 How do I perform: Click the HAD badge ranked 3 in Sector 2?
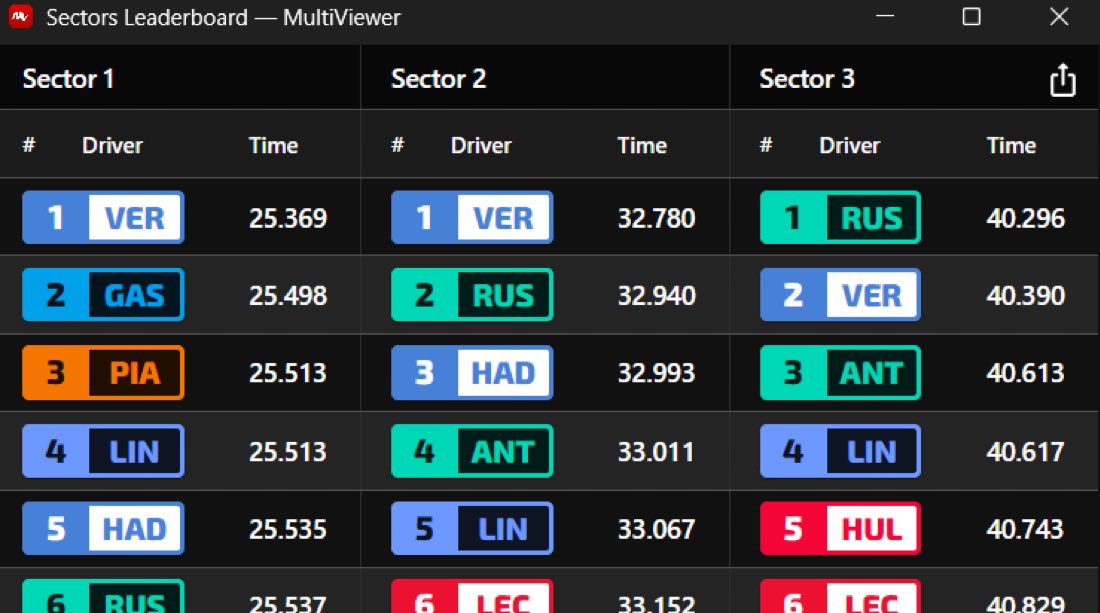point(472,372)
